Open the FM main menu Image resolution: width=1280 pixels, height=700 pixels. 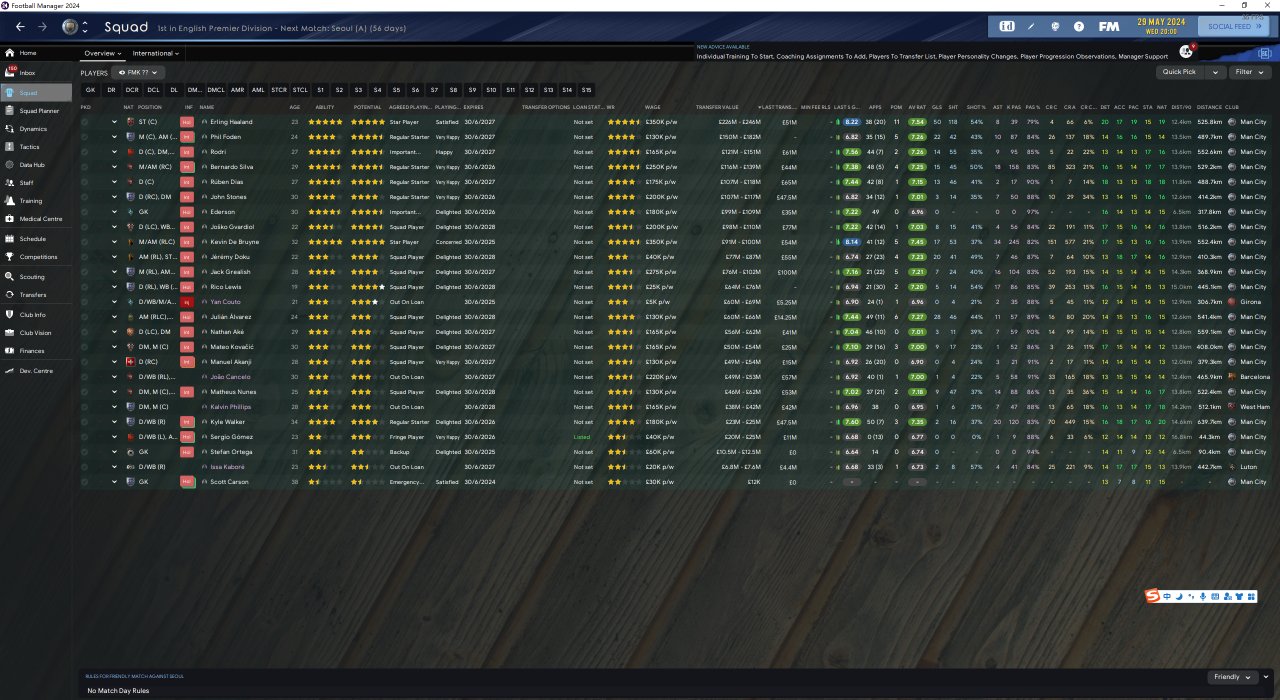click(x=1109, y=26)
